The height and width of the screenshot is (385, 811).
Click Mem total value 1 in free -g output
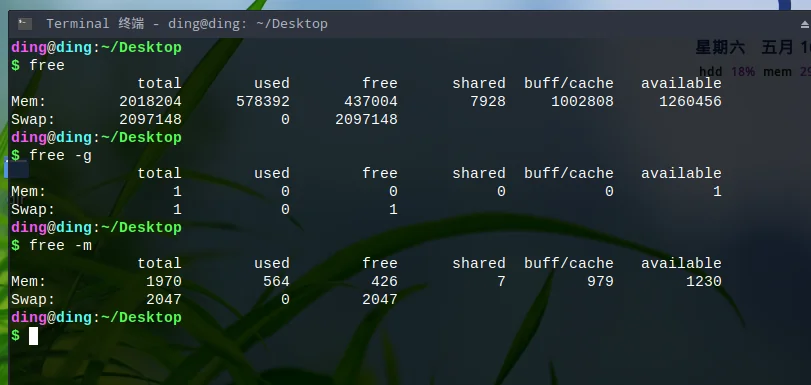tap(177, 191)
